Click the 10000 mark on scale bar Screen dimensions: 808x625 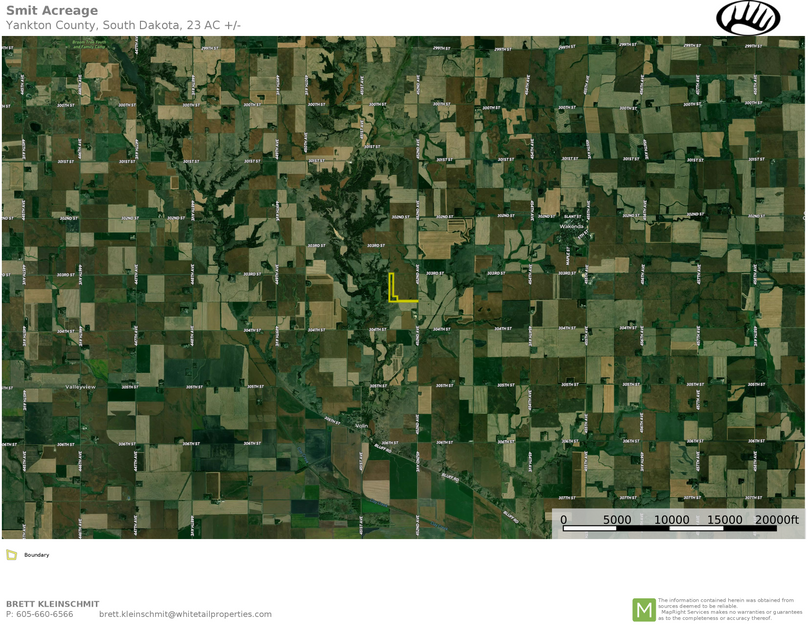671,520
